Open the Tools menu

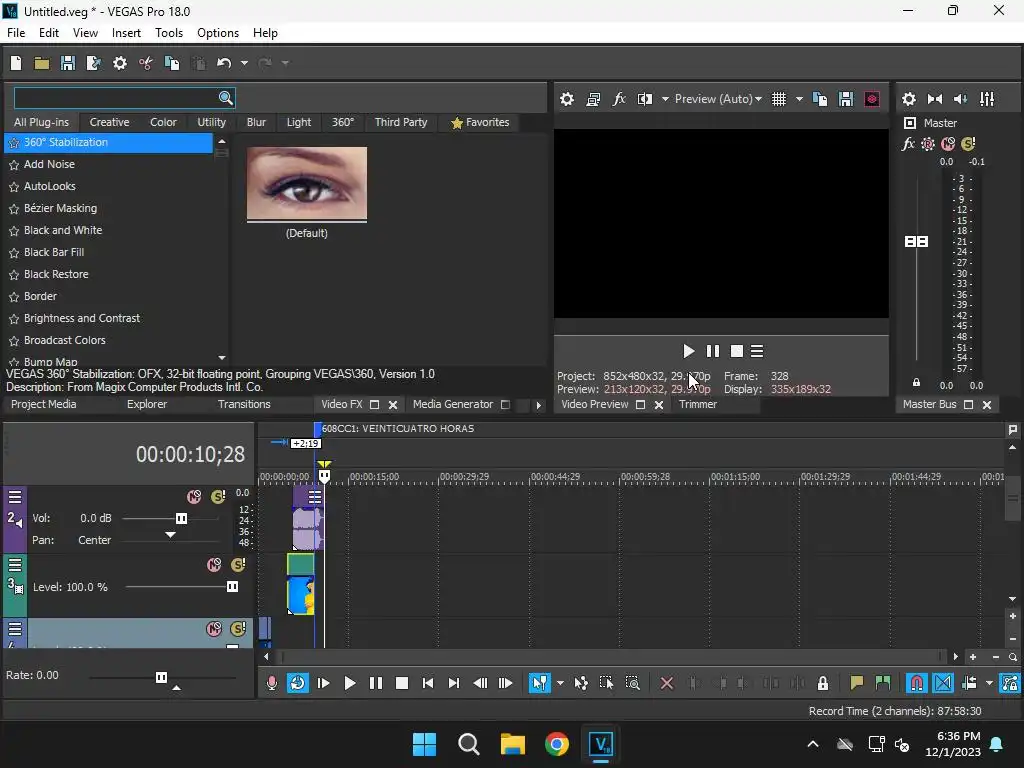[169, 33]
